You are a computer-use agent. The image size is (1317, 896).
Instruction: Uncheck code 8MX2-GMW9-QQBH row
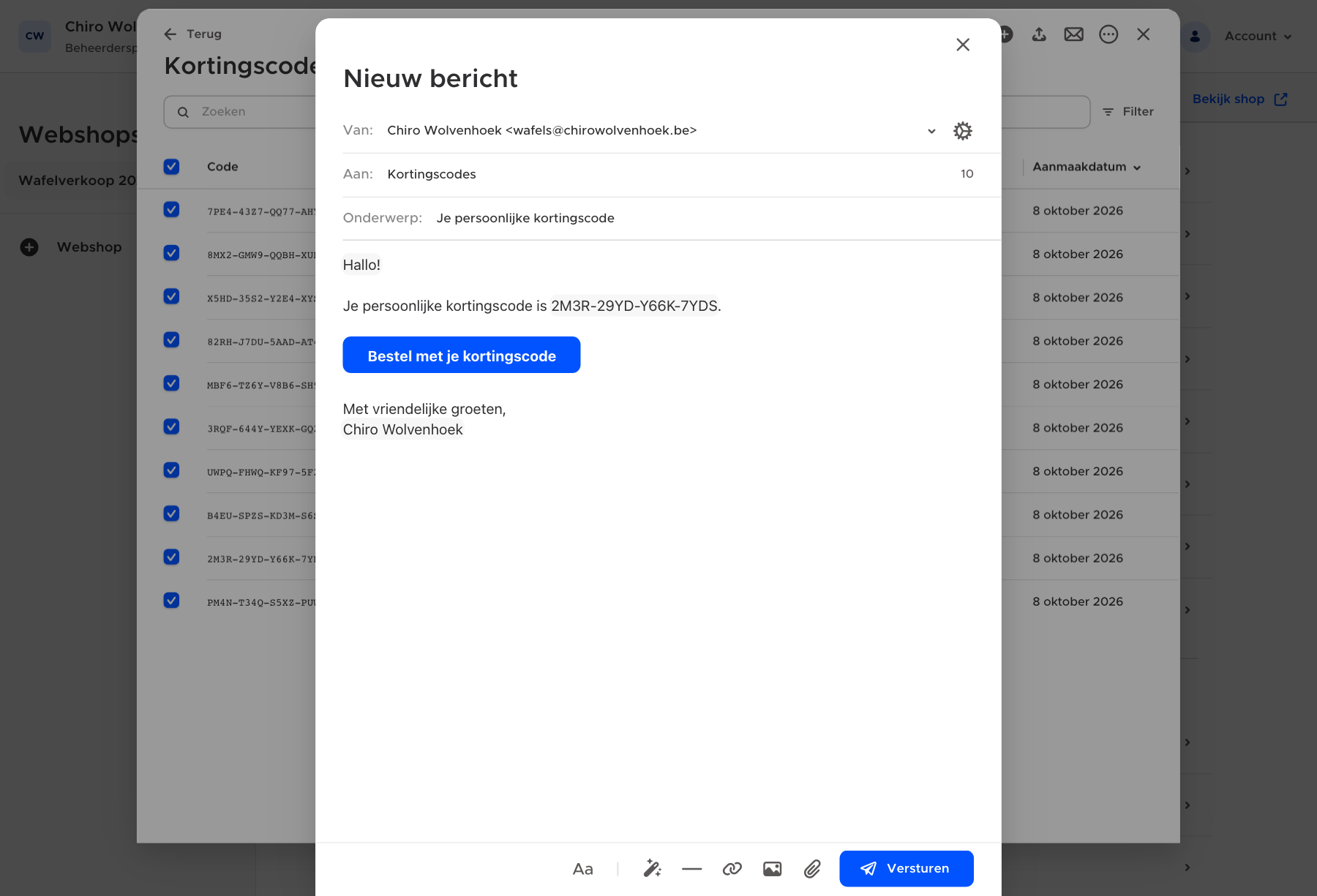[171, 253]
